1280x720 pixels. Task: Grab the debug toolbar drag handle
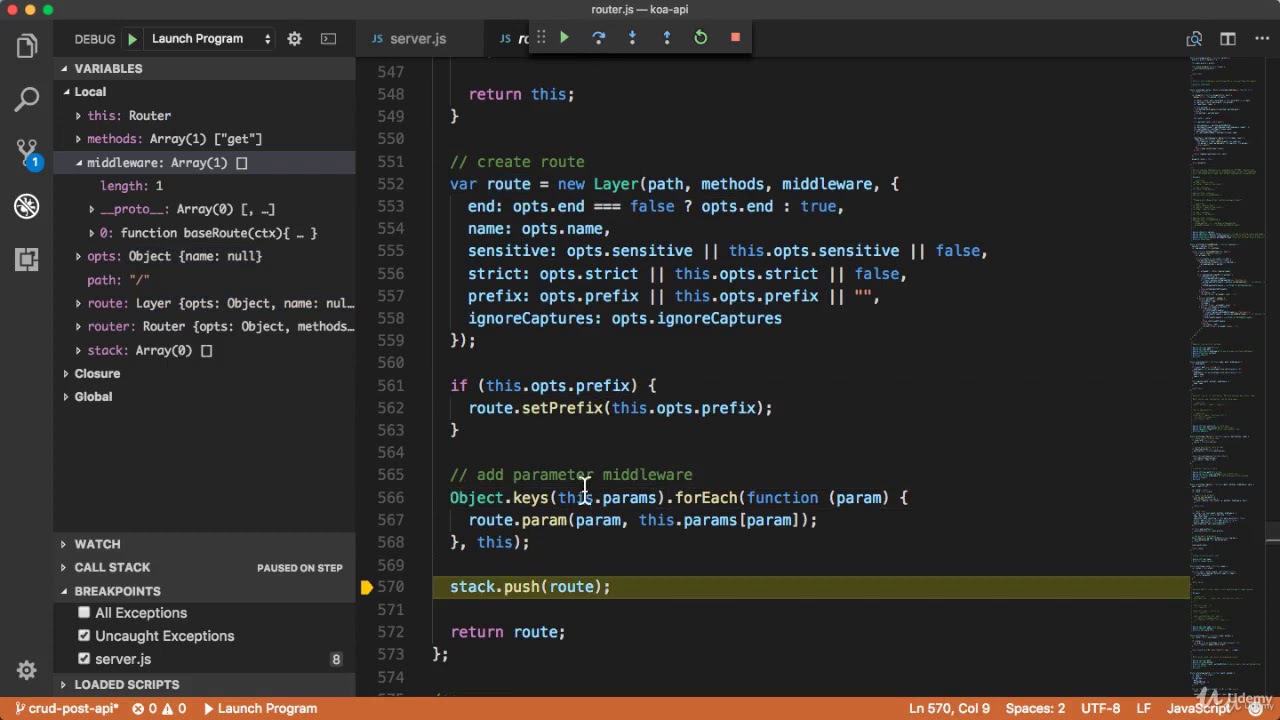click(541, 38)
